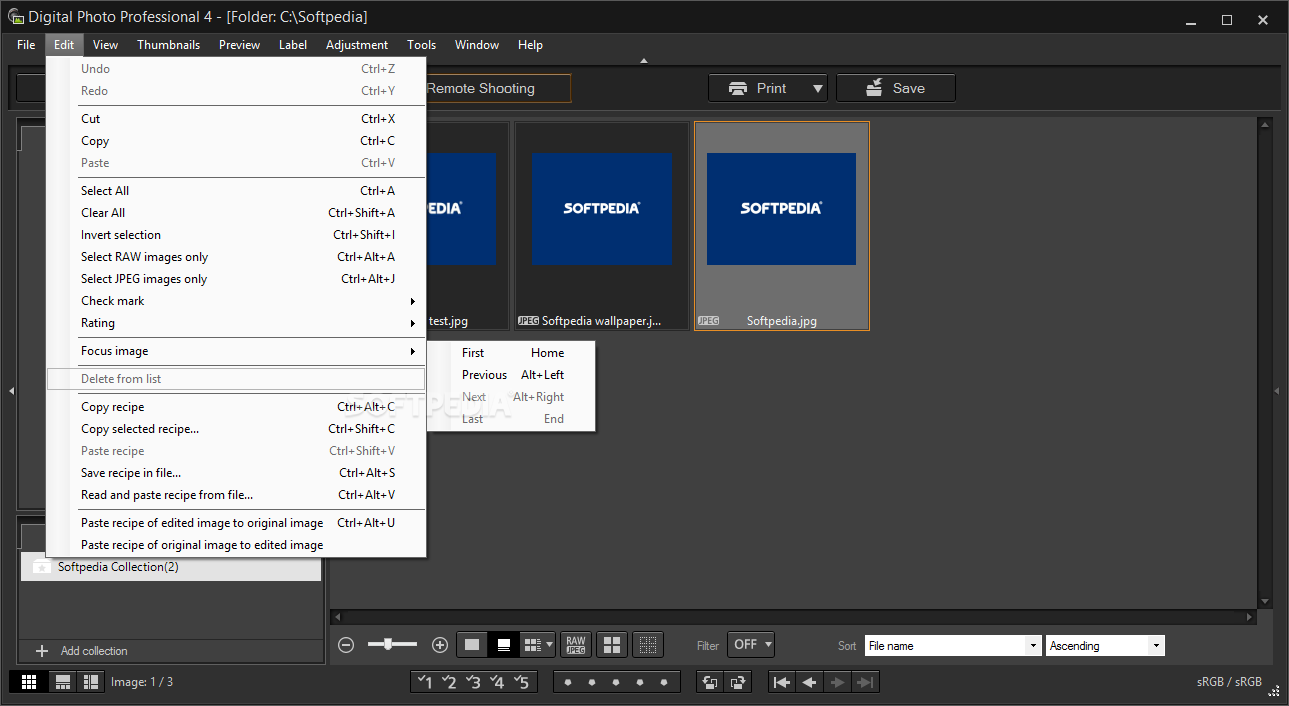The image size is (1289, 706).
Task: Expand the Rating submenu
Action: point(236,323)
